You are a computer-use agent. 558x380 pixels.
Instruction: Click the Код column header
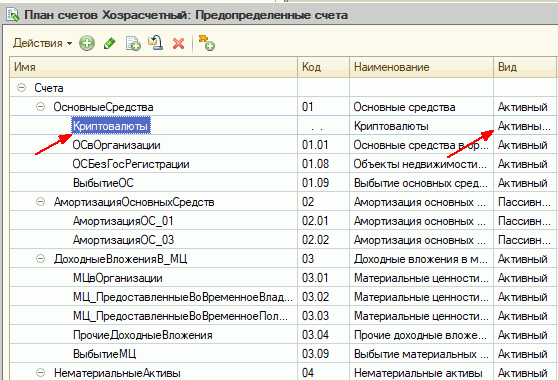[323, 67]
